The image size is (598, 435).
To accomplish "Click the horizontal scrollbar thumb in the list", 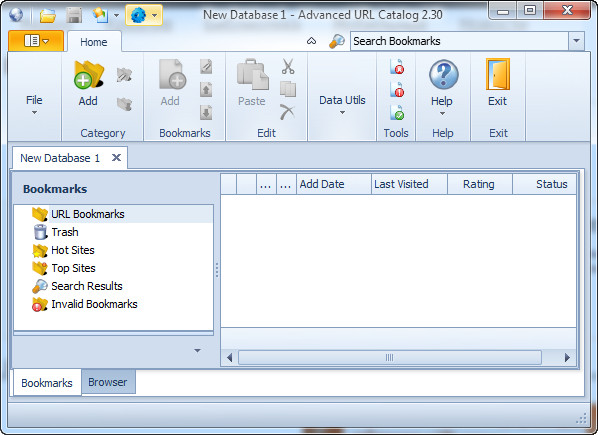I will (x=390, y=358).
